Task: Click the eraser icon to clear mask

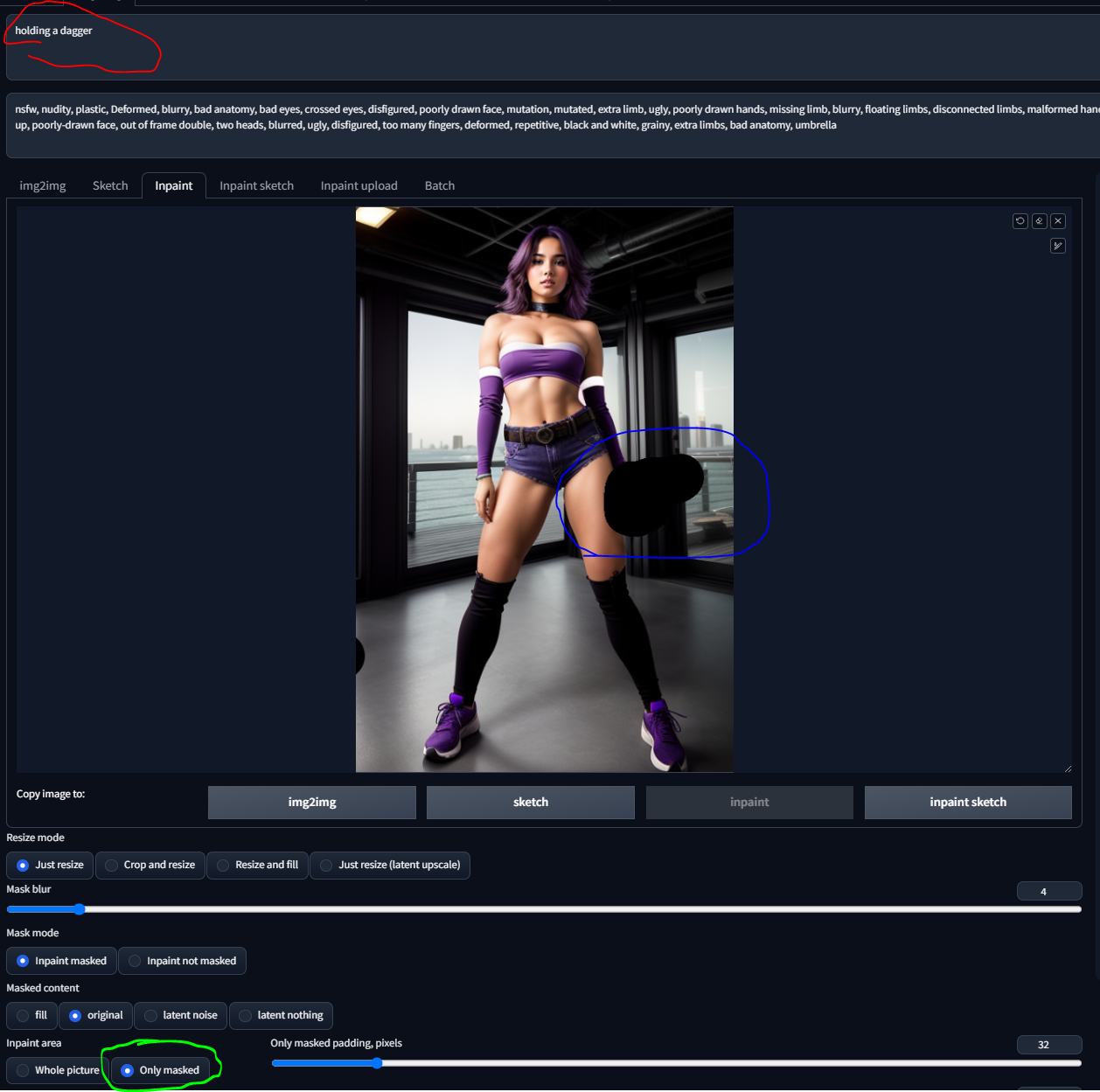Action: click(x=1039, y=221)
